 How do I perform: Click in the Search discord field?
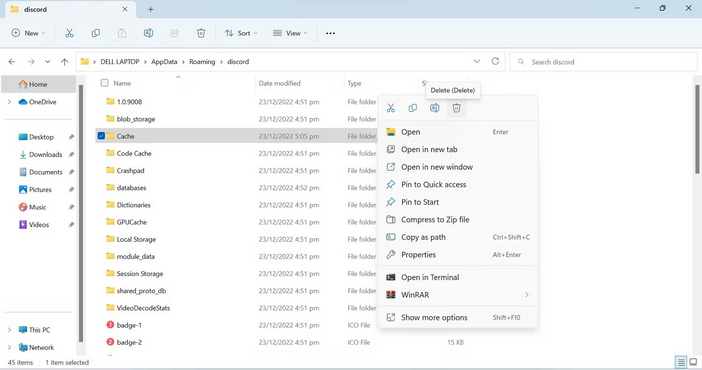(x=604, y=62)
